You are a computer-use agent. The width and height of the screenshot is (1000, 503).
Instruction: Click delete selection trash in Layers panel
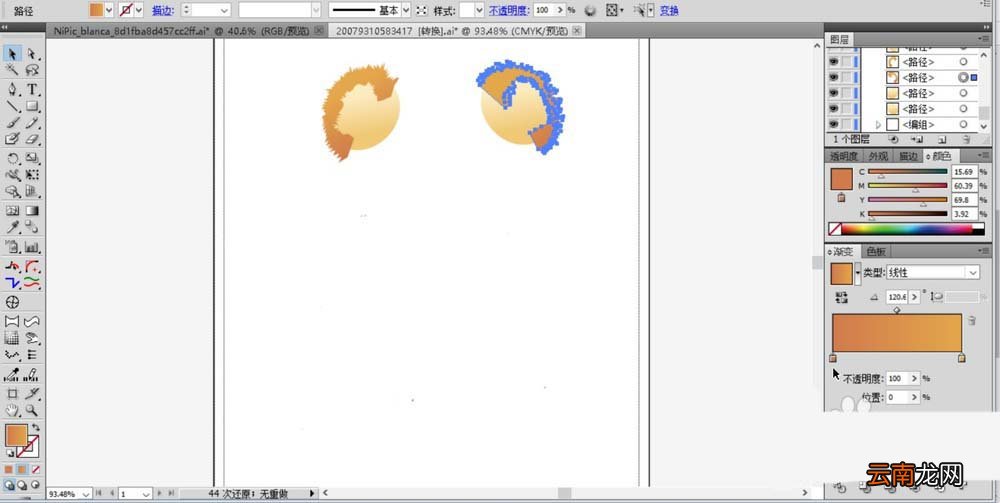pos(967,139)
